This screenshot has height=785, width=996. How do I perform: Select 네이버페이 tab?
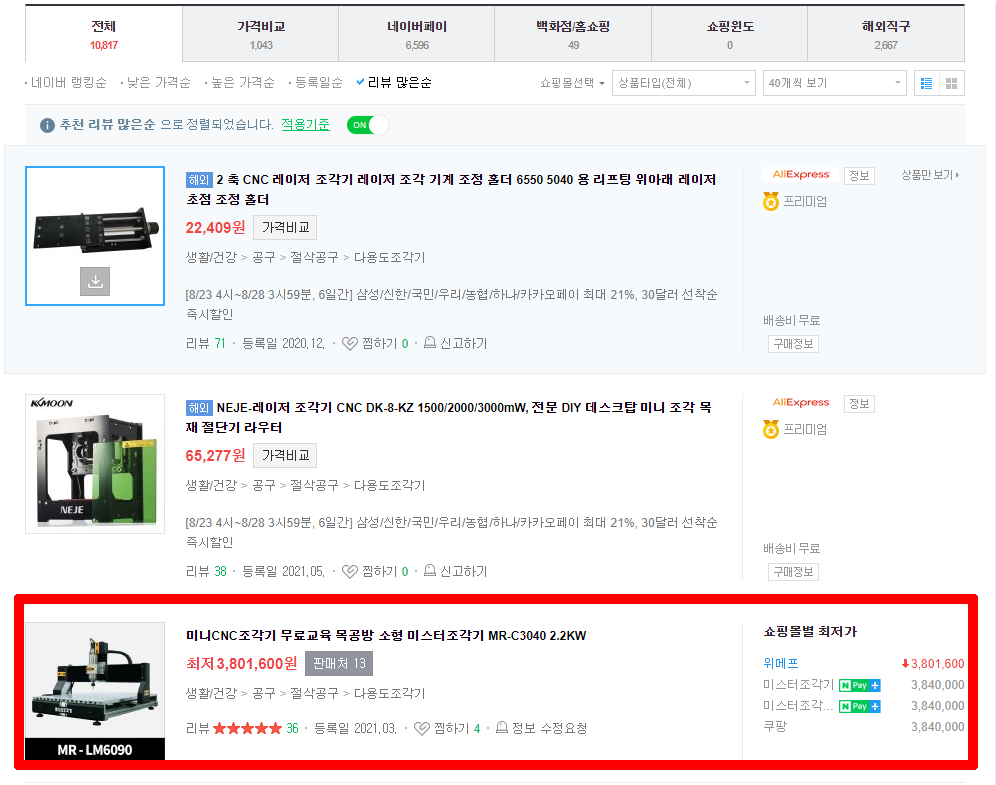[x=417, y=34]
